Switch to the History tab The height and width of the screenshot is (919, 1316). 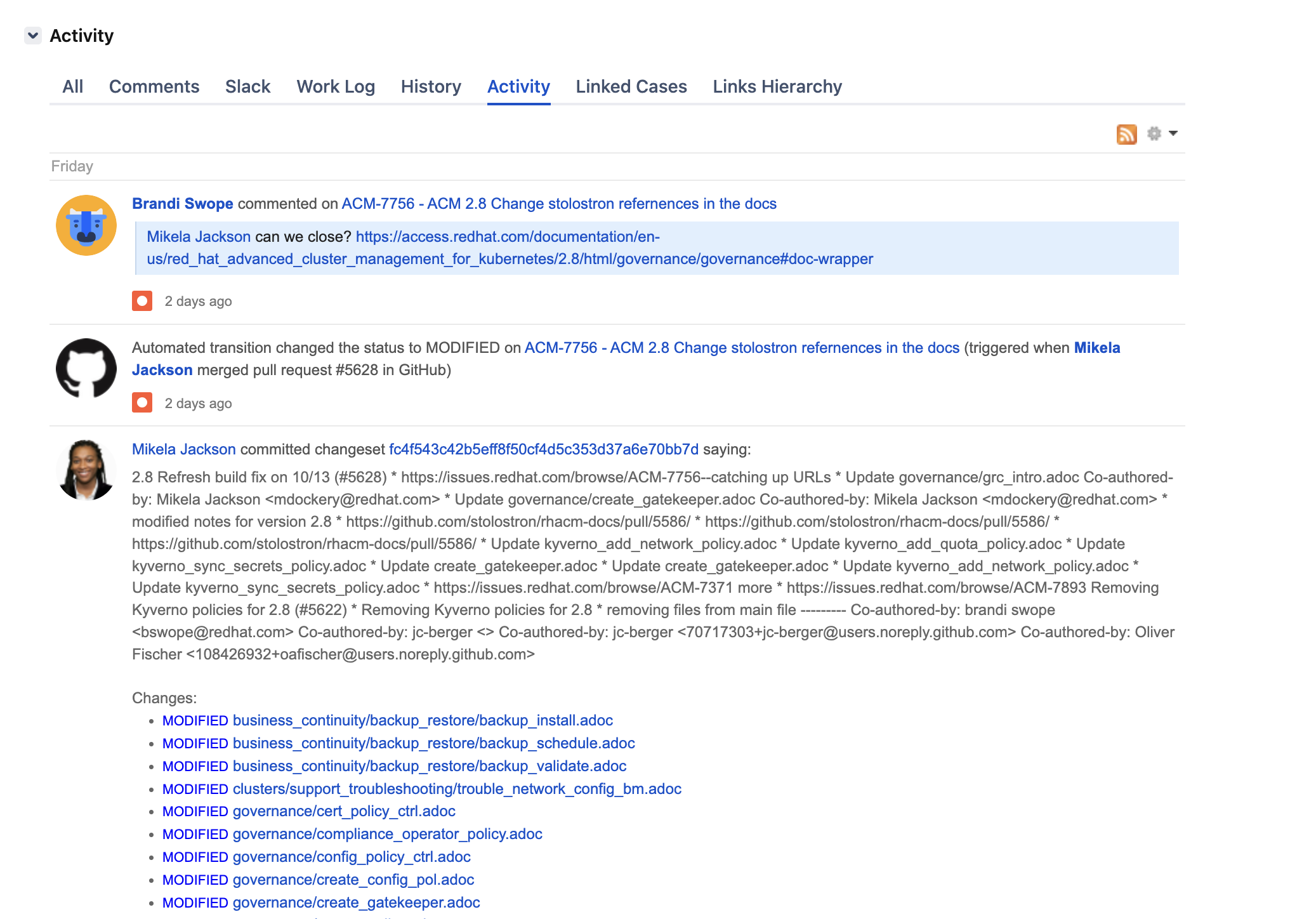pyautogui.click(x=431, y=86)
